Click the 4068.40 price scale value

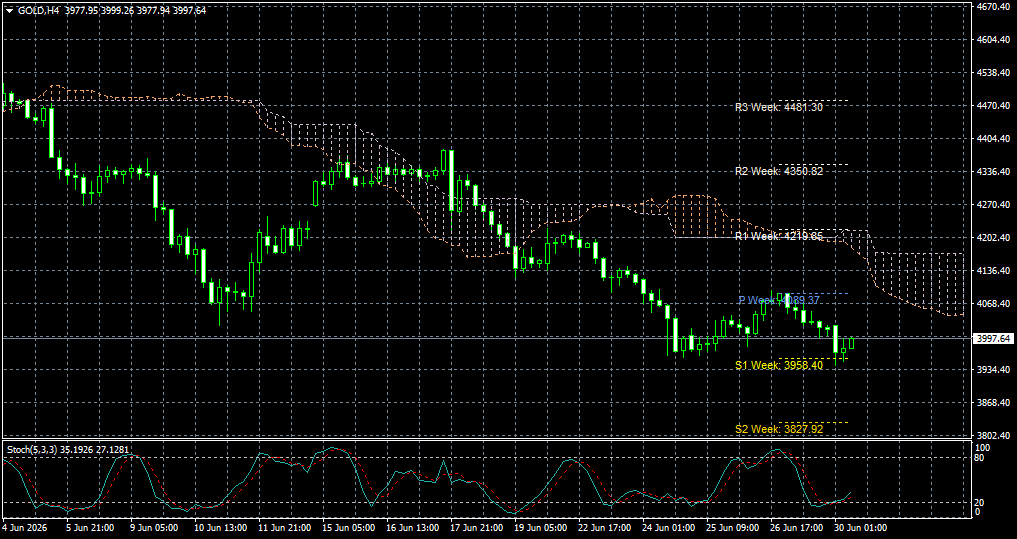(993, 304)
